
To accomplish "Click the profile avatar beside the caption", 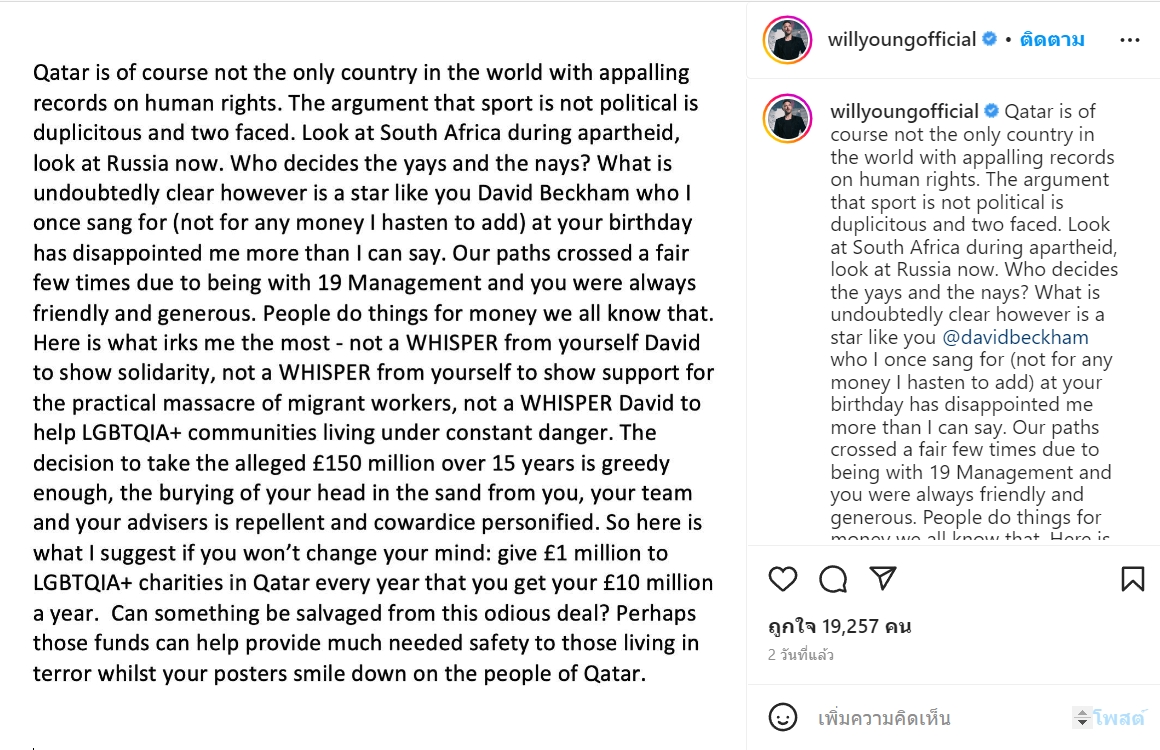I will point(787,118).
